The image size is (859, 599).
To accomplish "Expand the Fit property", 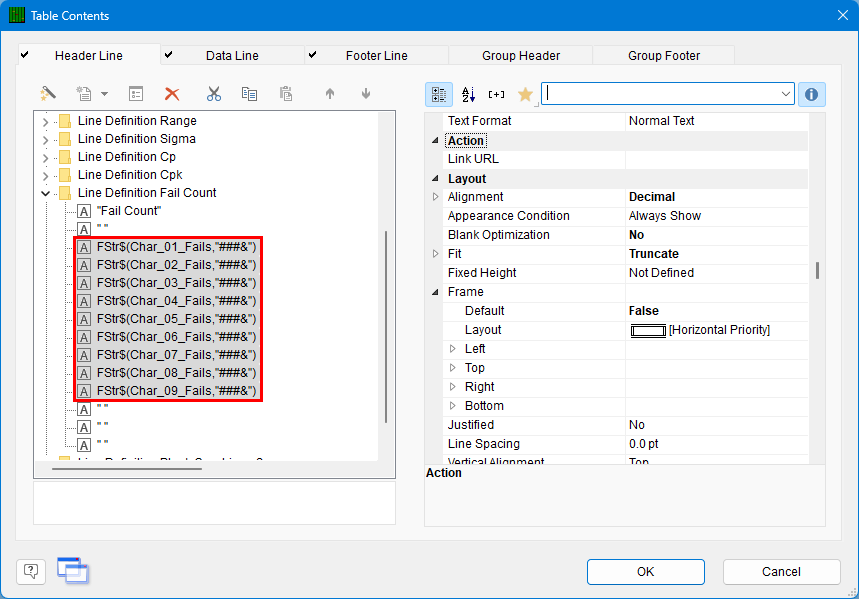I will click(436, 254).
